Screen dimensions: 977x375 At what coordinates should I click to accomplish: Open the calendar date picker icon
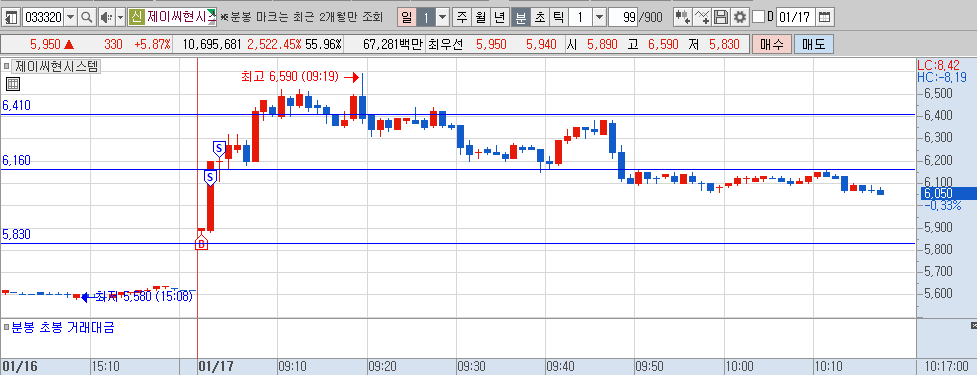point(824,17)
